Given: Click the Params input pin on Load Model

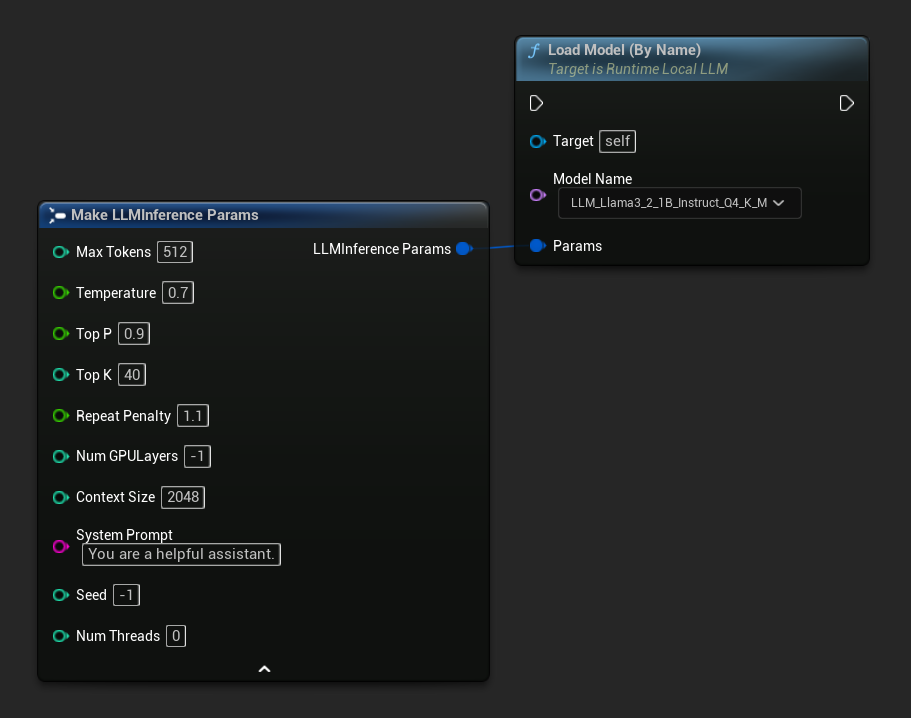Looking at the screenshot, I should pyautogui.click(x=537, y=245).
